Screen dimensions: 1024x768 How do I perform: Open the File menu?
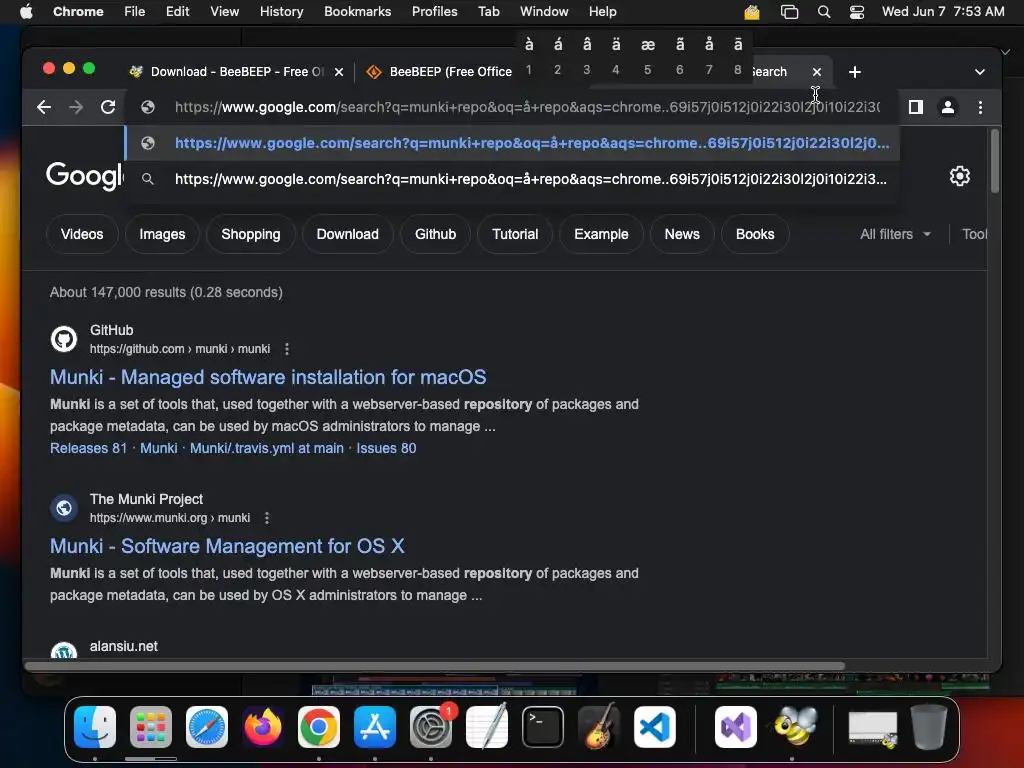click(x=135, y=11)
